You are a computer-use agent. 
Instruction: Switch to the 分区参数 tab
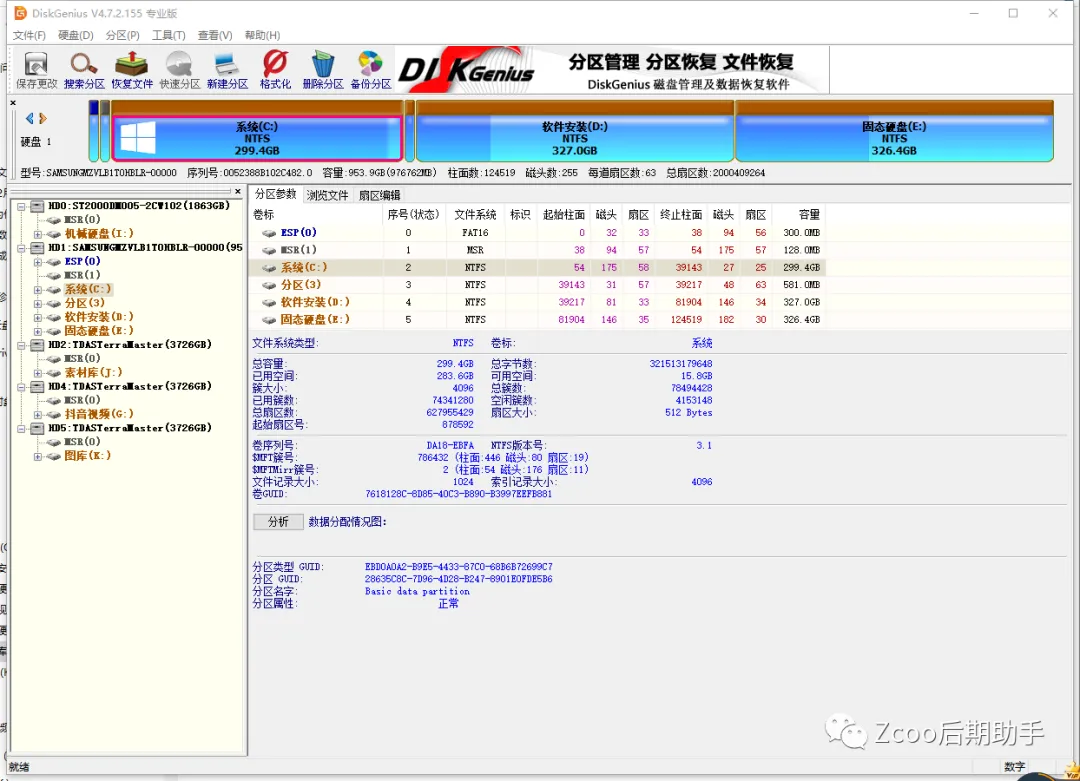[276, 194]
